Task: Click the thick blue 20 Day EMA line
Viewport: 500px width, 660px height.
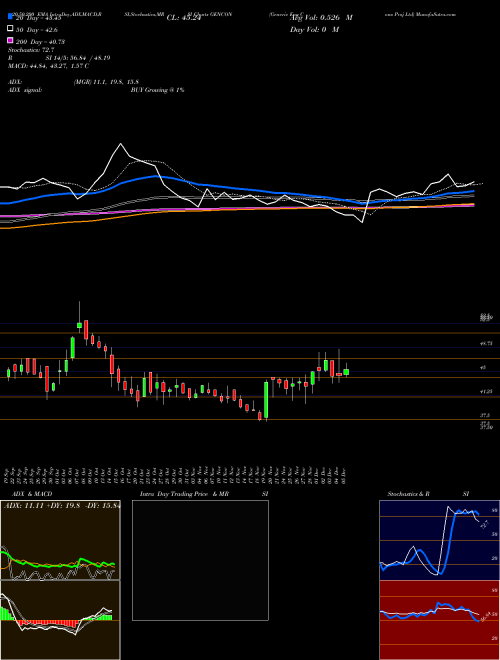Action: click(236, 188)
